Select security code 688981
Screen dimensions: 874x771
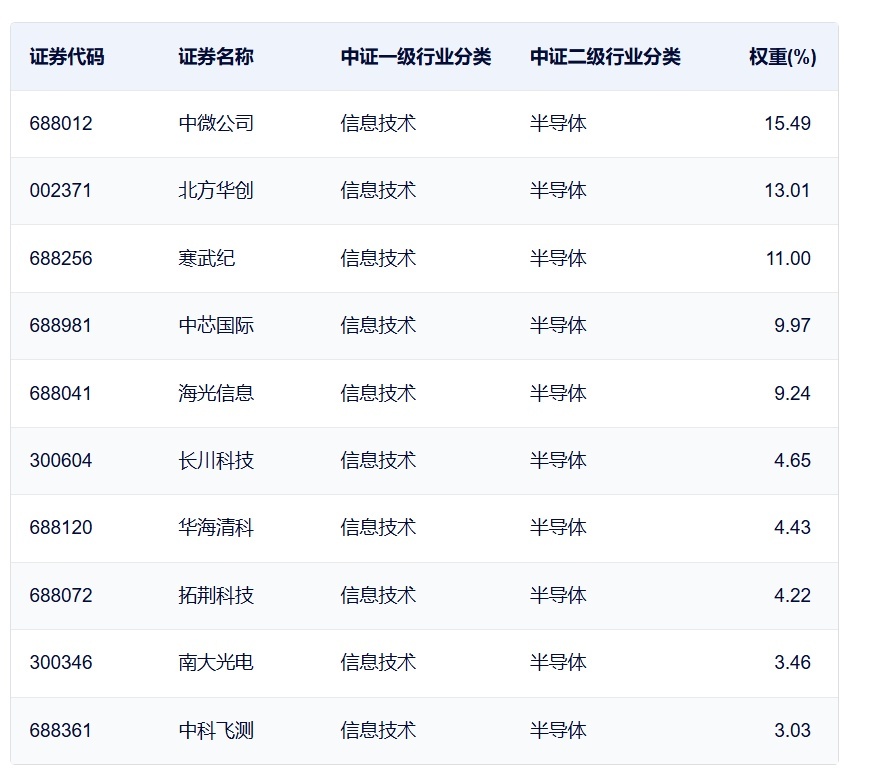tap(60, 325)
